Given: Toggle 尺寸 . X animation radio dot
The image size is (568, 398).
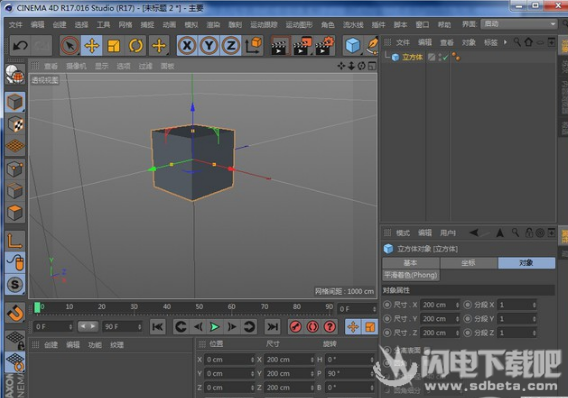Looking at the screenshot, I should click(387, 305).
